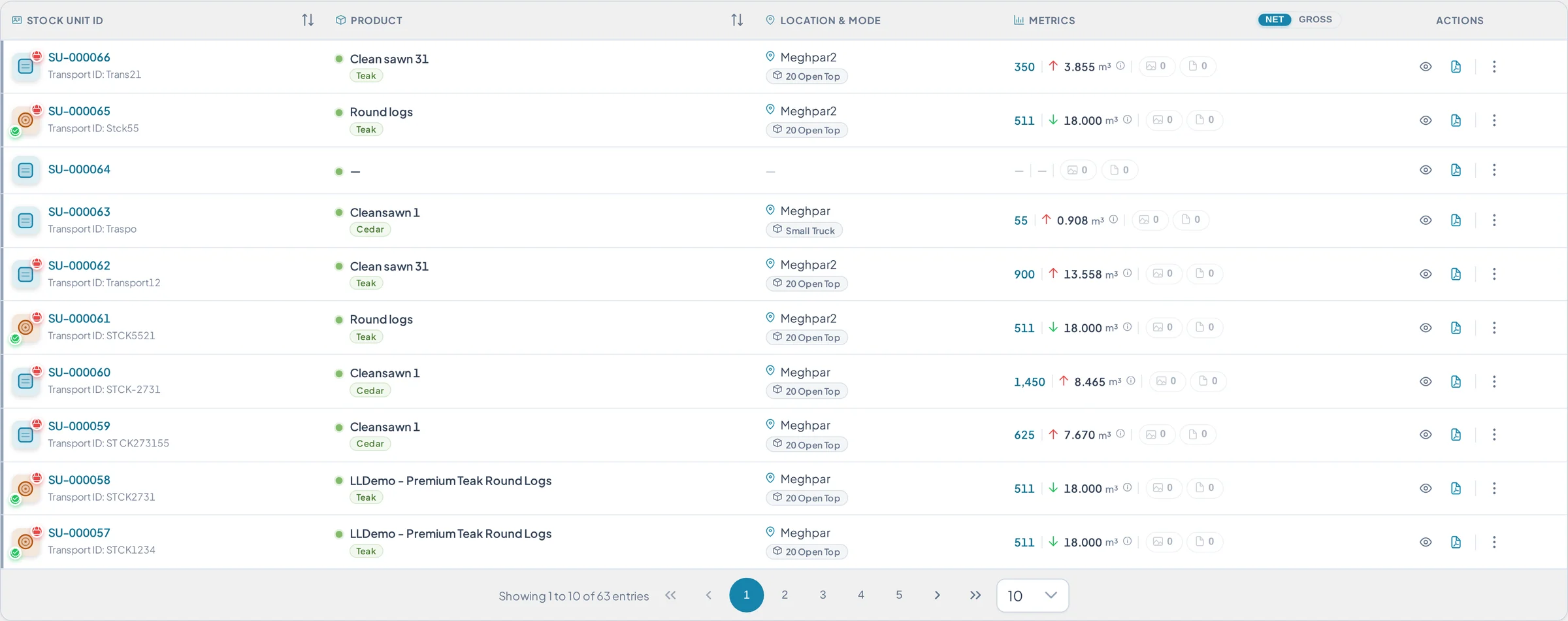Open three-dot menu for SU-000057

tap(1494, 542)
